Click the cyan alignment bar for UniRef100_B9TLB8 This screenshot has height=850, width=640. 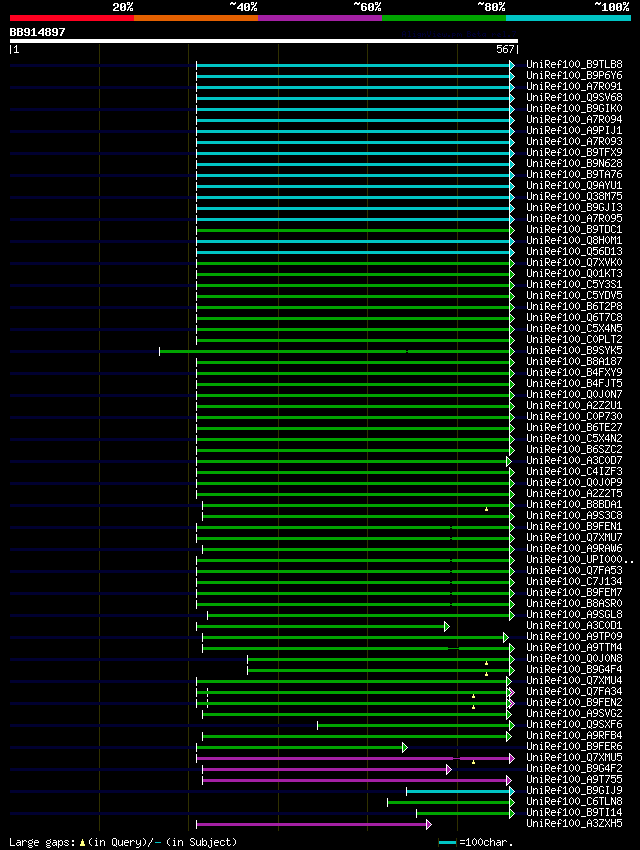click(x=353, y=66)
